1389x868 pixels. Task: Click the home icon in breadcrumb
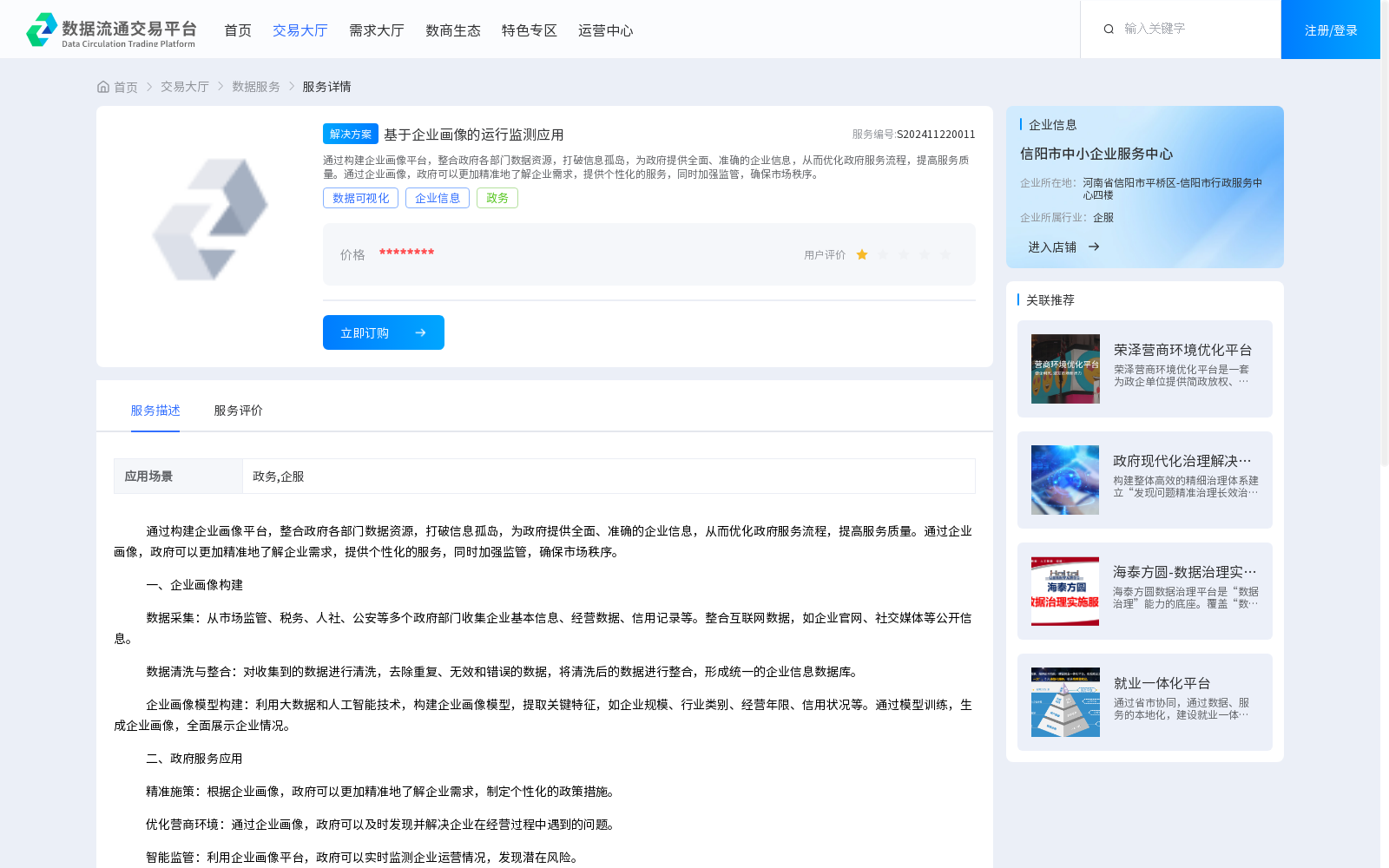pos(103,87)
